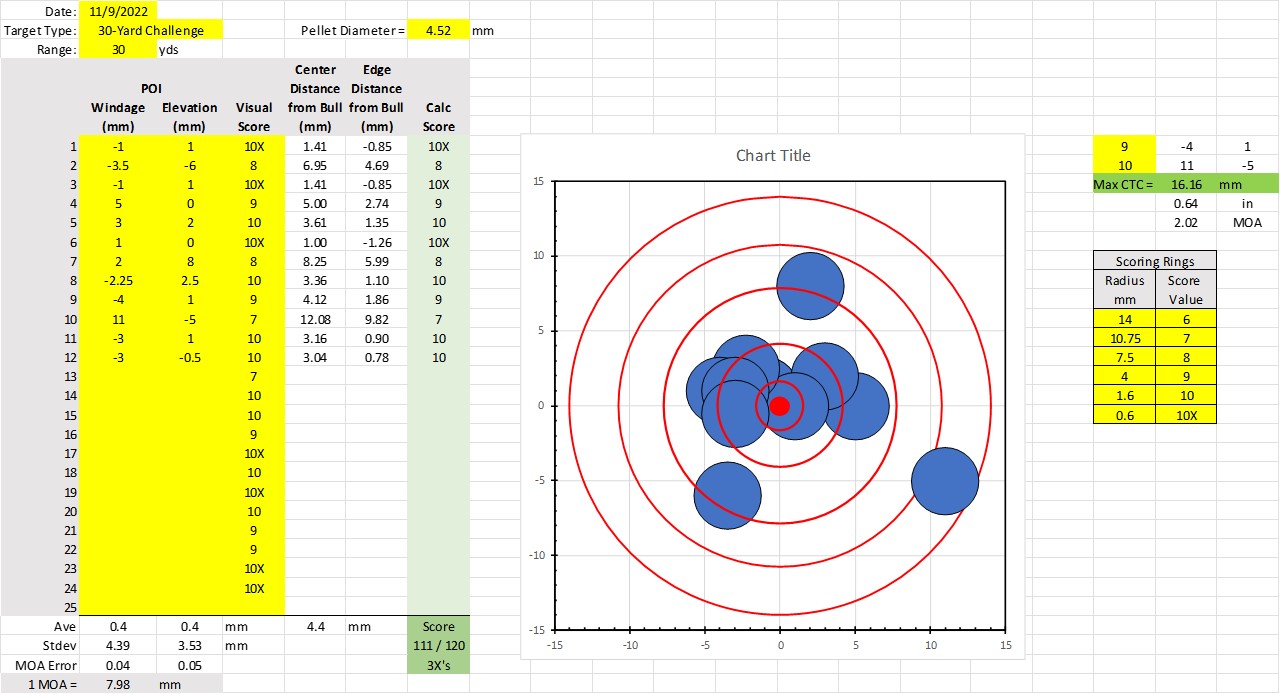Click the 'Chart Title' text on the chart
1280x694 pixels.
(x=773, y=155)
